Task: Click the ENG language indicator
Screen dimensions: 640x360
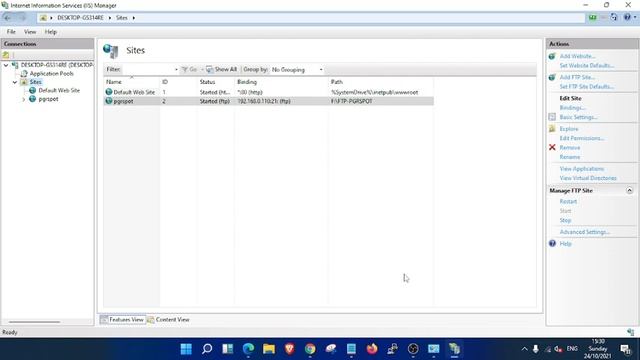Action: coord(572,349)
